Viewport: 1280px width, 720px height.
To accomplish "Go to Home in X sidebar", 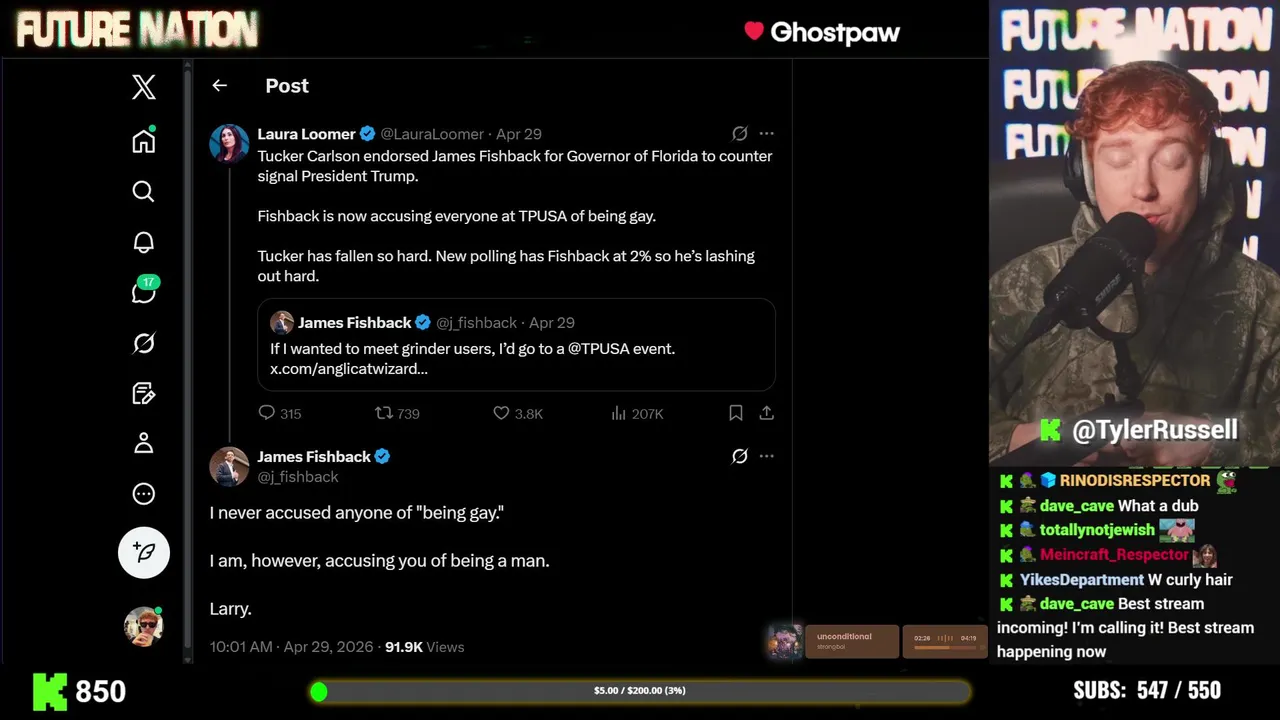I will coord(144,140).
